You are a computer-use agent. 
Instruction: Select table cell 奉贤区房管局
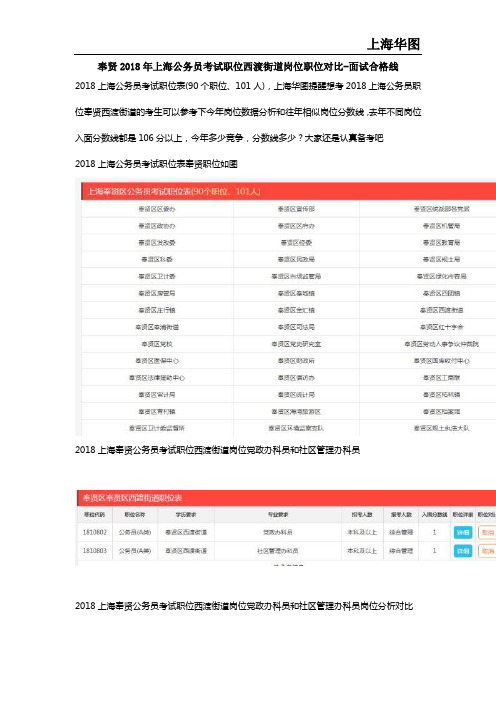click(157, 293)
